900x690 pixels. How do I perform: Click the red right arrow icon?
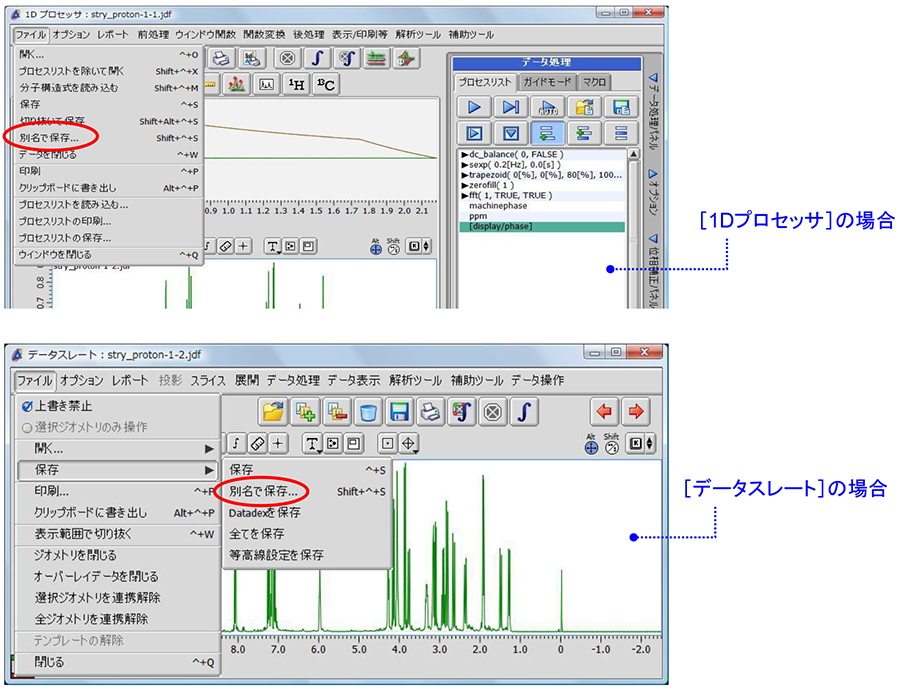(636, 412)
